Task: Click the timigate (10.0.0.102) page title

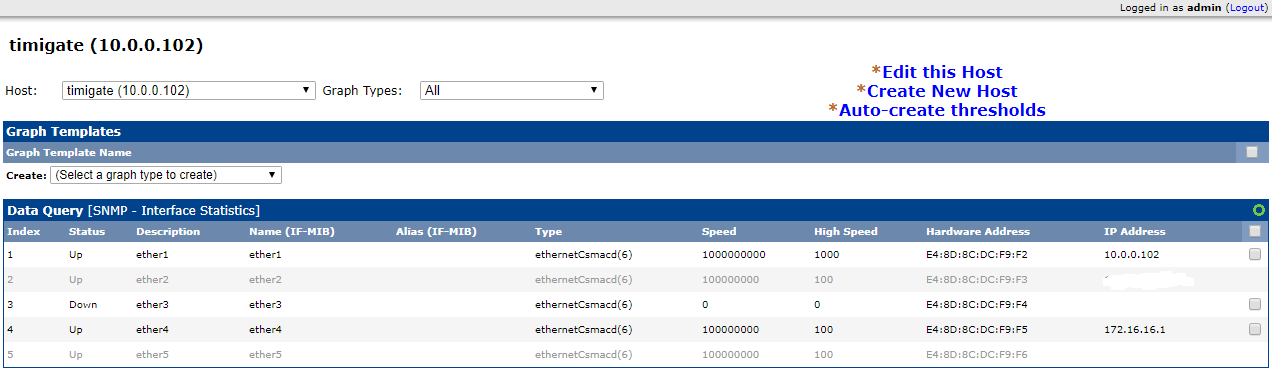Action: point(106,46)
